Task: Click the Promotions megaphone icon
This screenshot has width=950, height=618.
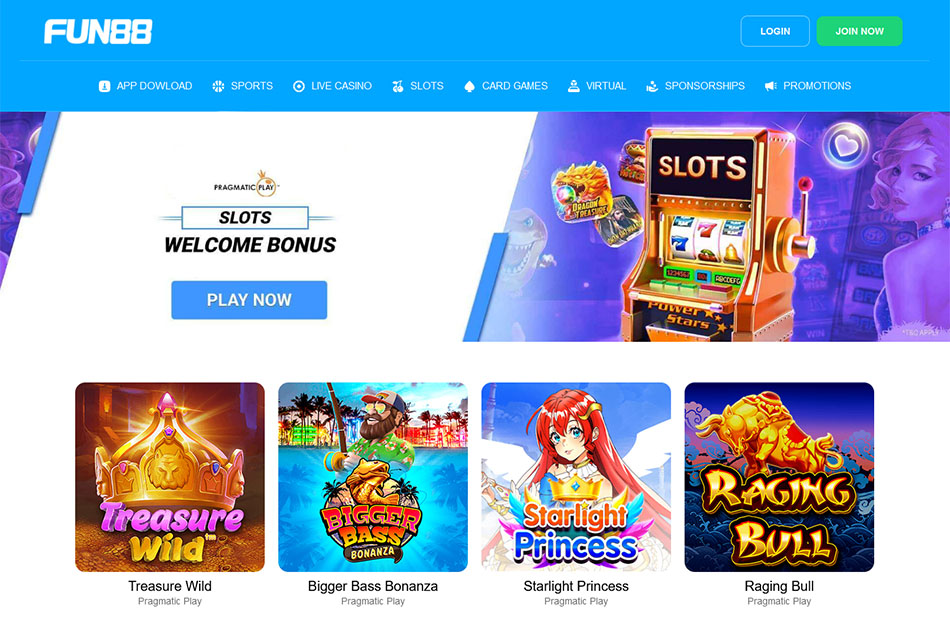Action: click(771, 86)
